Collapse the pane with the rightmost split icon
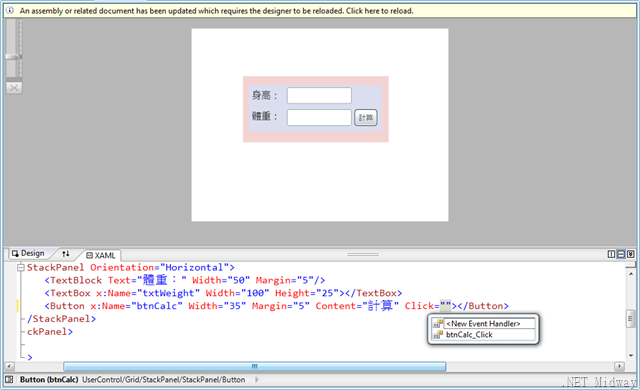The image size is (640, 390). click(x=631, y=254)
